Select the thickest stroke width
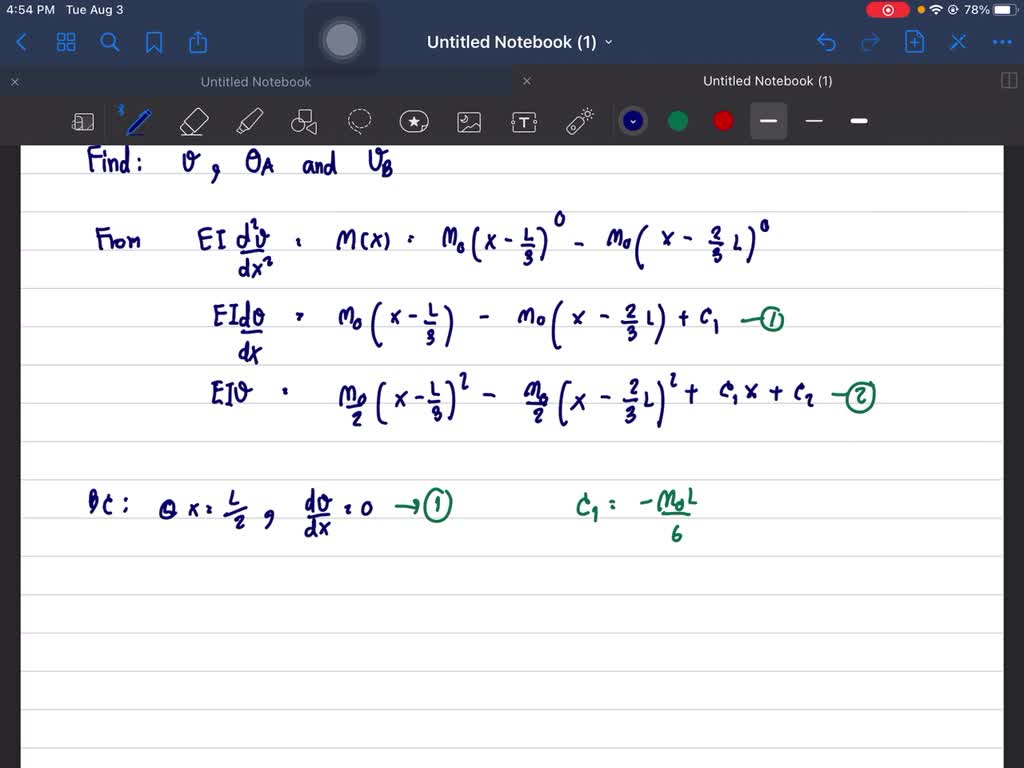Image resolution: width=1024 pixels, height=768 pixels. (858, 121)
